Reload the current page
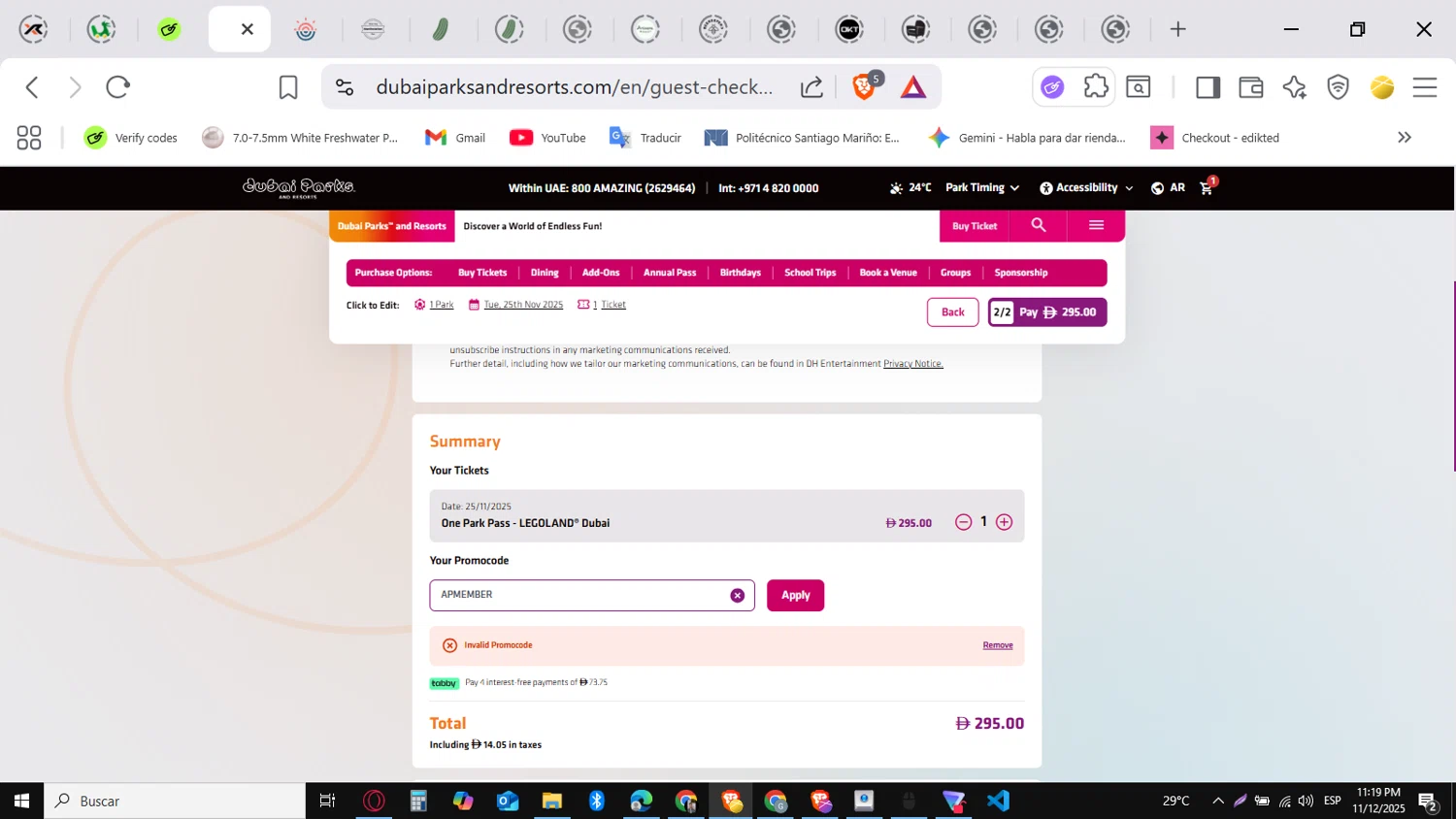This screenshot has width=1456, height=819. point(117,87)
